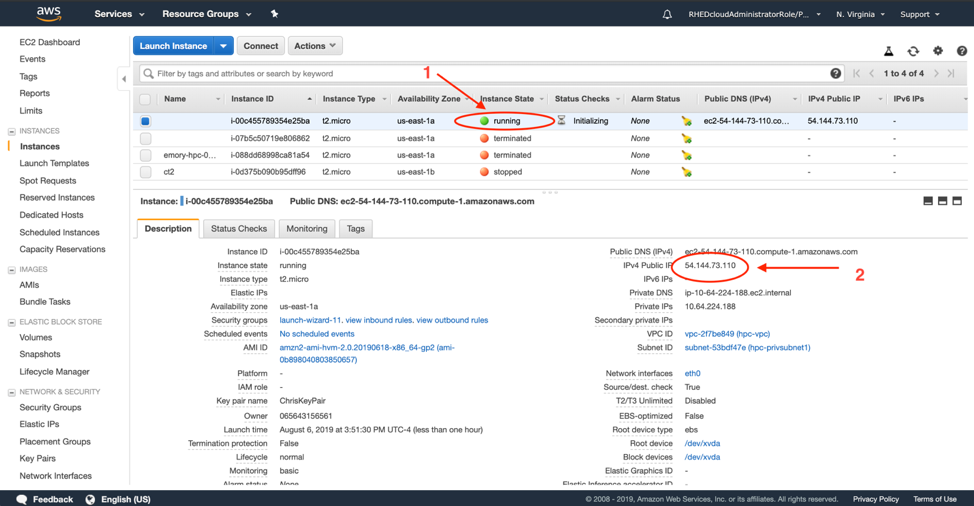This screenshot has width=974, height=506.
Task: Click the help question mark icon at top right
Action: 961,51
